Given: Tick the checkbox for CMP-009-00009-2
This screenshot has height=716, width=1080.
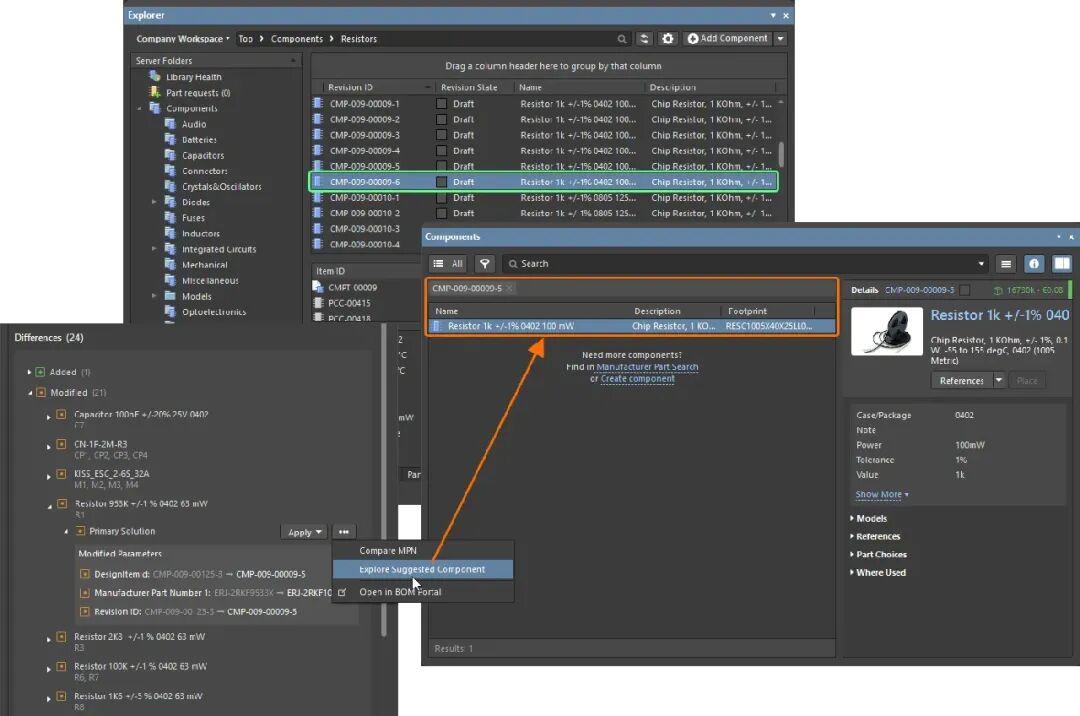Looking at the screenshot, I should coord(442,119).
